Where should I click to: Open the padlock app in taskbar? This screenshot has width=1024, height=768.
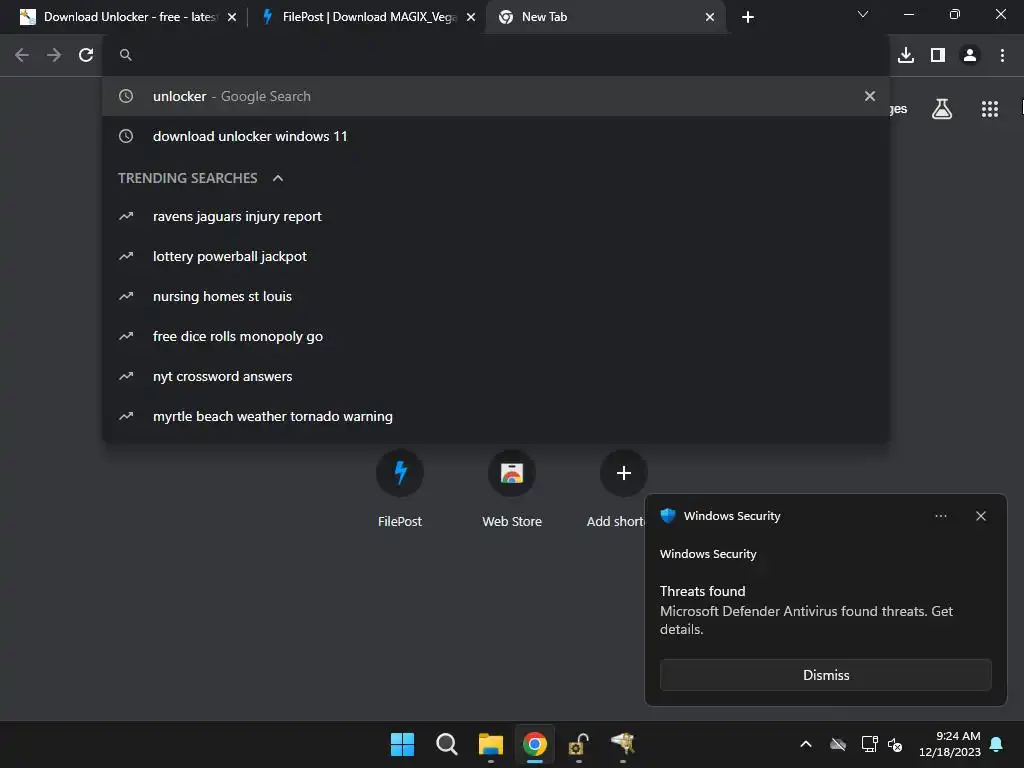pos(579,744)
